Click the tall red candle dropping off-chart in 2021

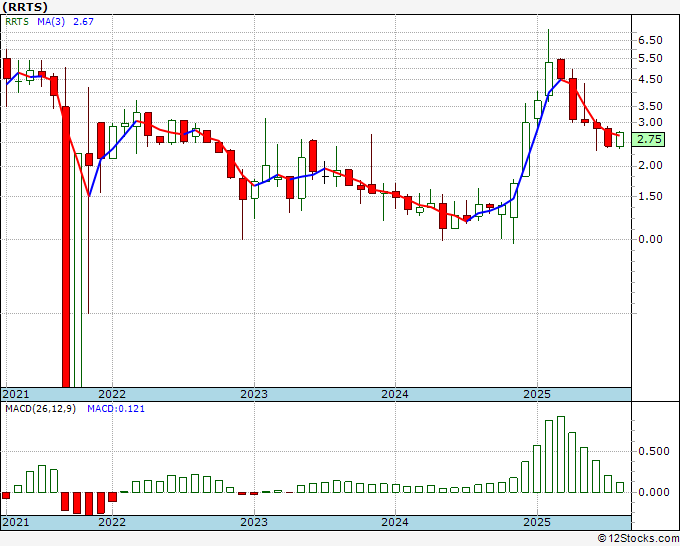[x=66, y=246]
